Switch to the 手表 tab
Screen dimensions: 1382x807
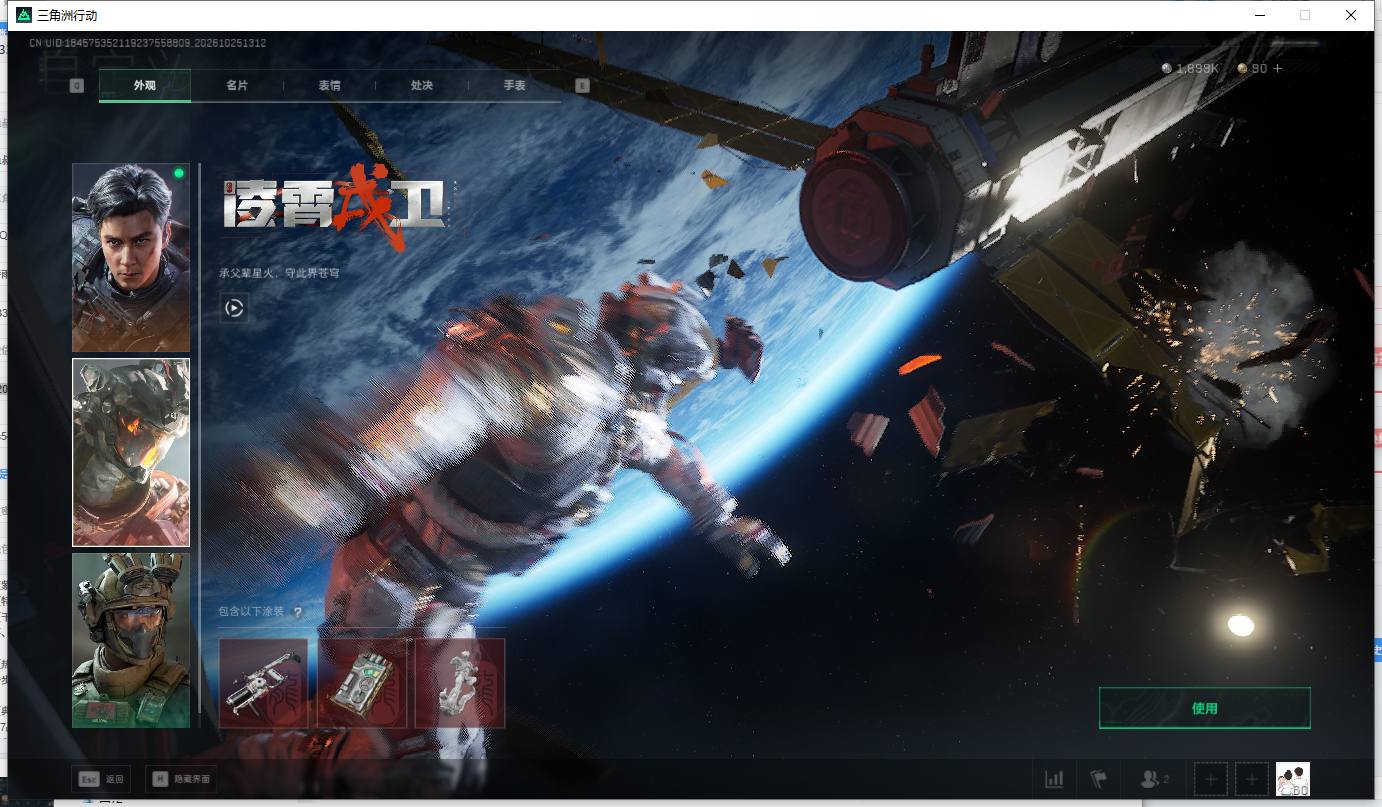(x=514, y=86)
